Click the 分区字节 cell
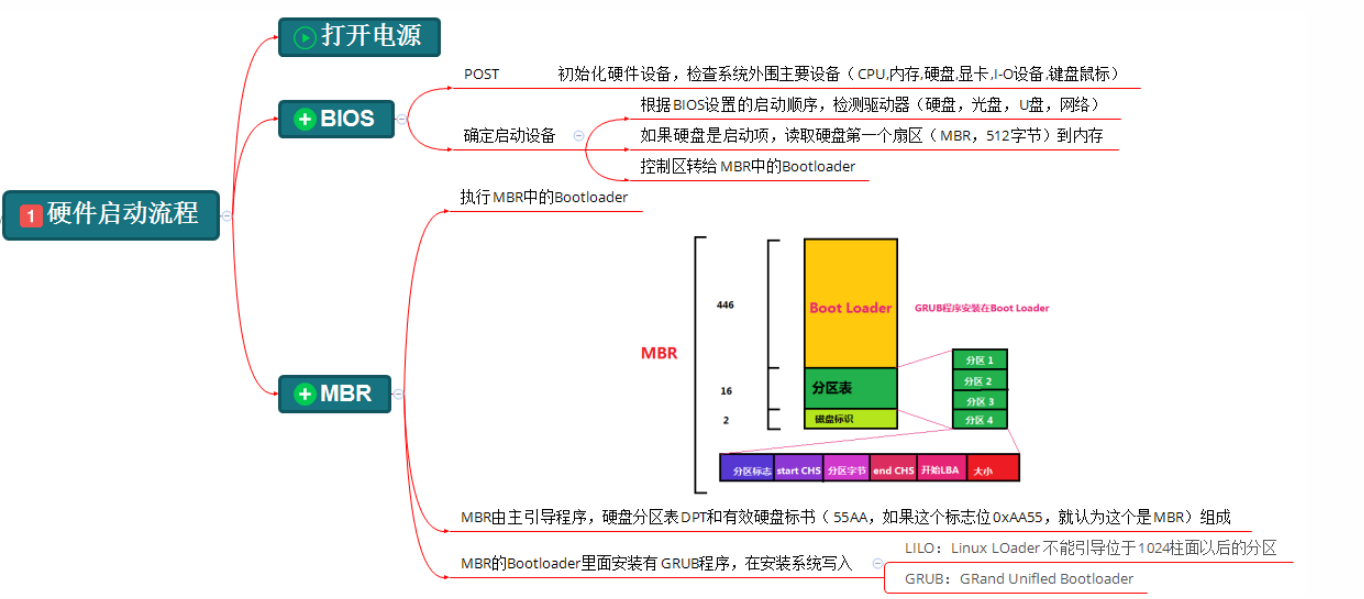Image resolution: width=1364 pixels, height=599 pixels. (846, 469)
